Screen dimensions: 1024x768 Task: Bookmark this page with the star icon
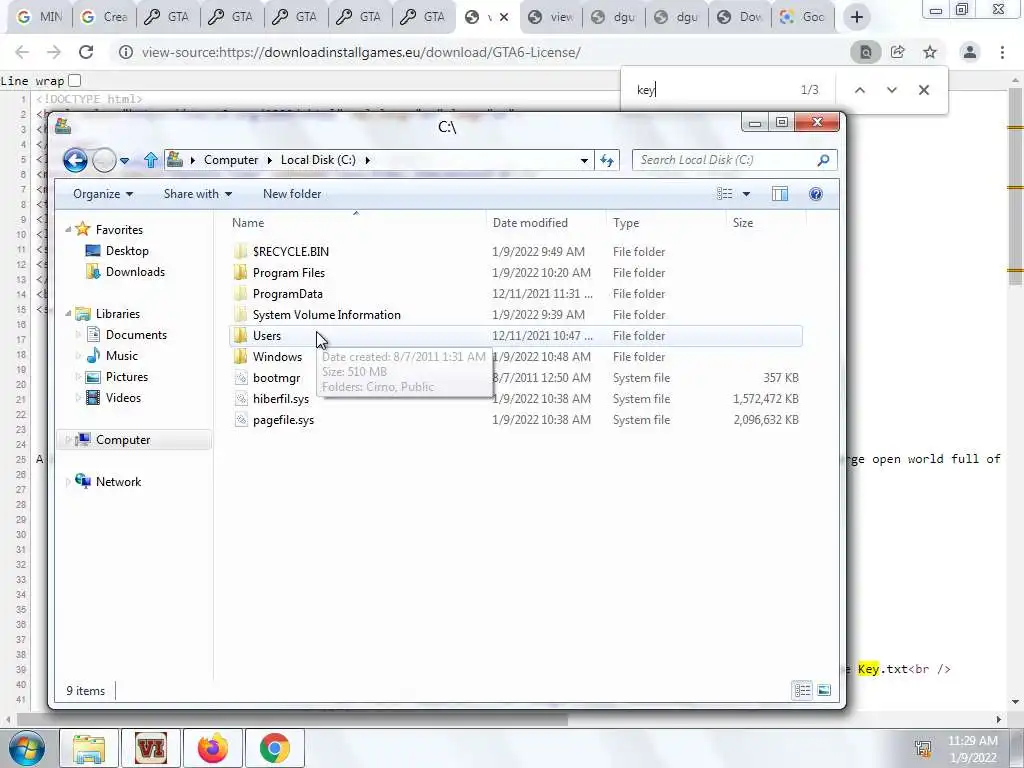[930, 52]
